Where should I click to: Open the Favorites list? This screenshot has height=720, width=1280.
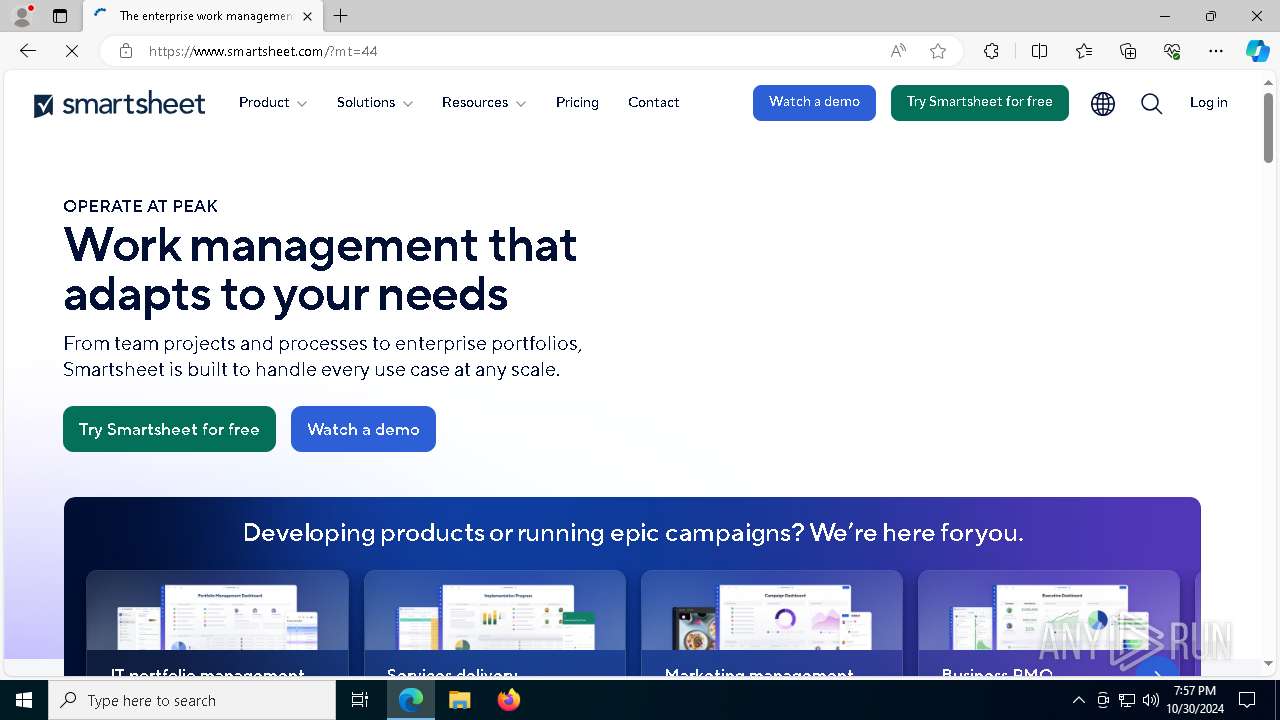point(1084,51)
